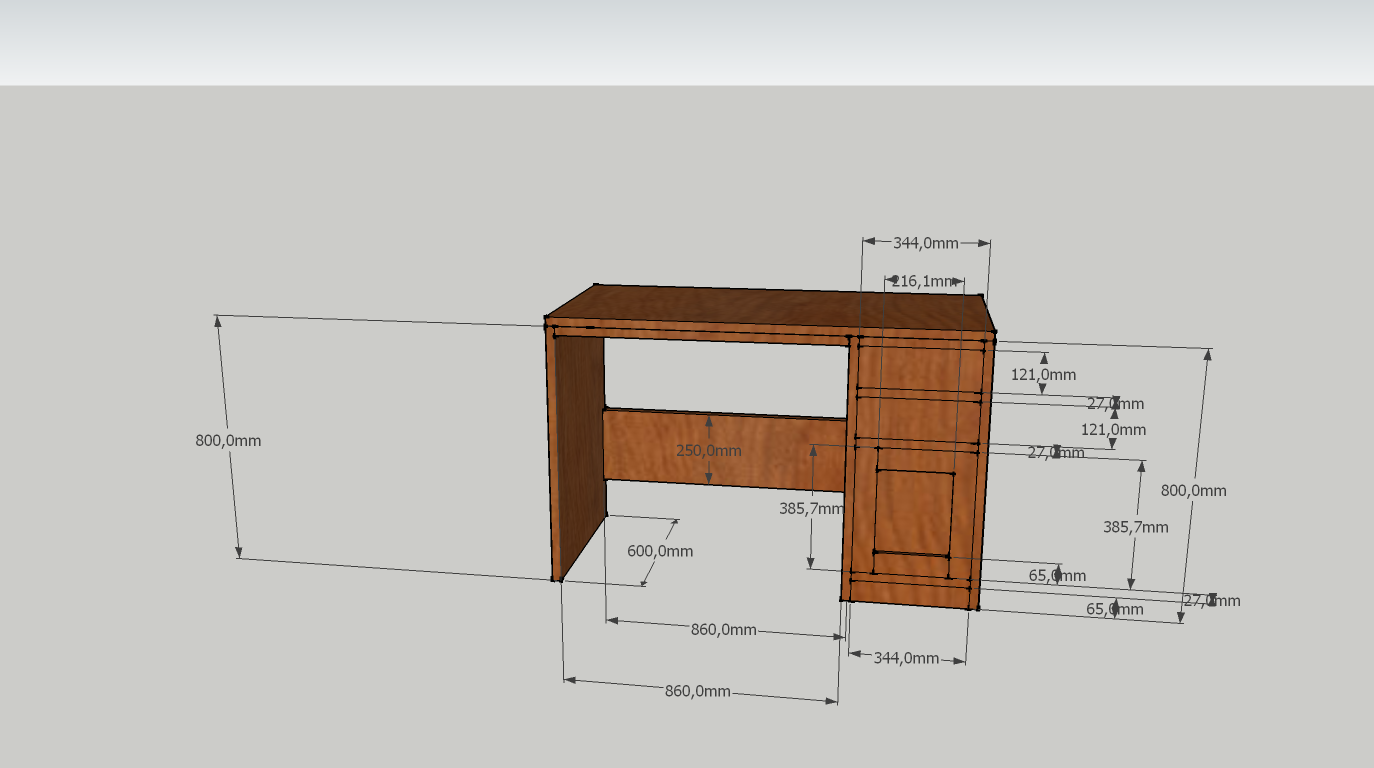This screenshot has height=768, width=1374.
Task: Click the cabinet door's inset rectangle
Action: [912, 511]
